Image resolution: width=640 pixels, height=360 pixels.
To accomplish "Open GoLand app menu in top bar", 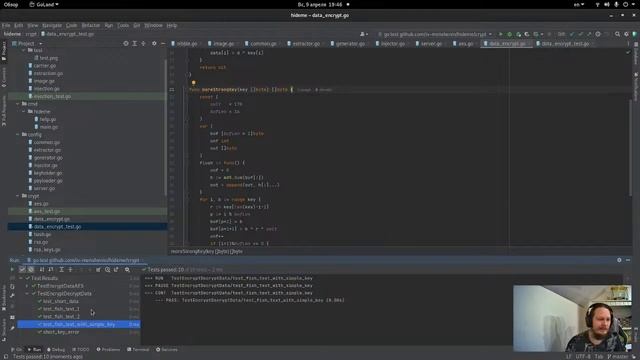I will click(x=44, y=4).
